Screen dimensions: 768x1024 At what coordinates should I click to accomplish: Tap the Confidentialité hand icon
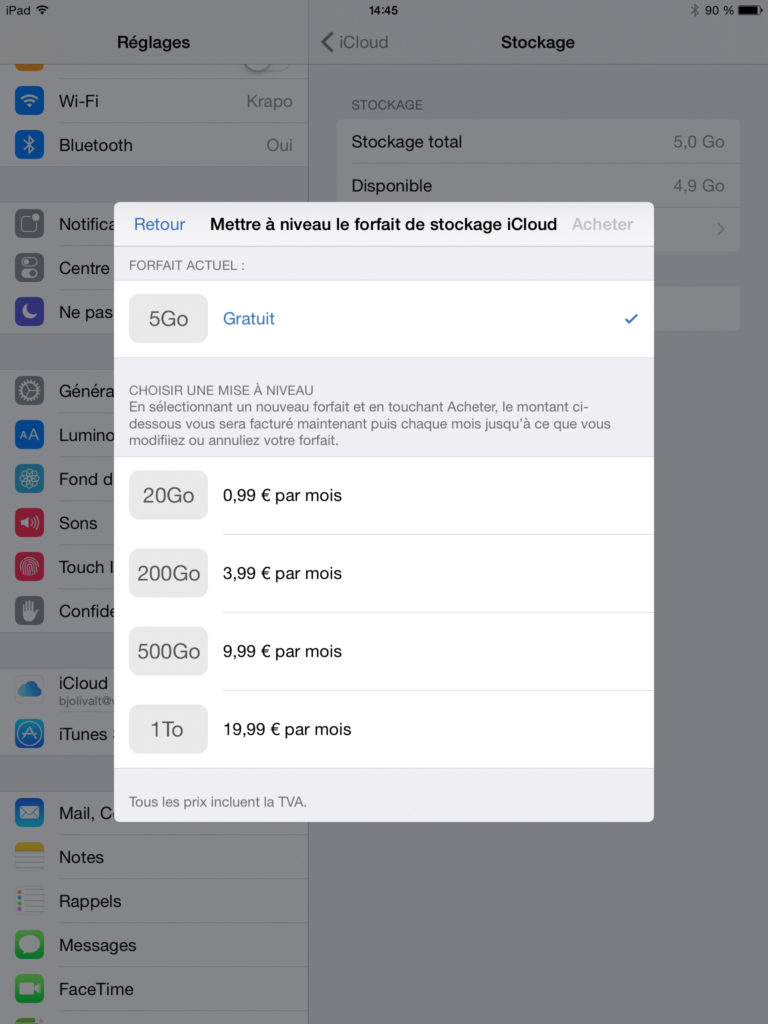29,611
